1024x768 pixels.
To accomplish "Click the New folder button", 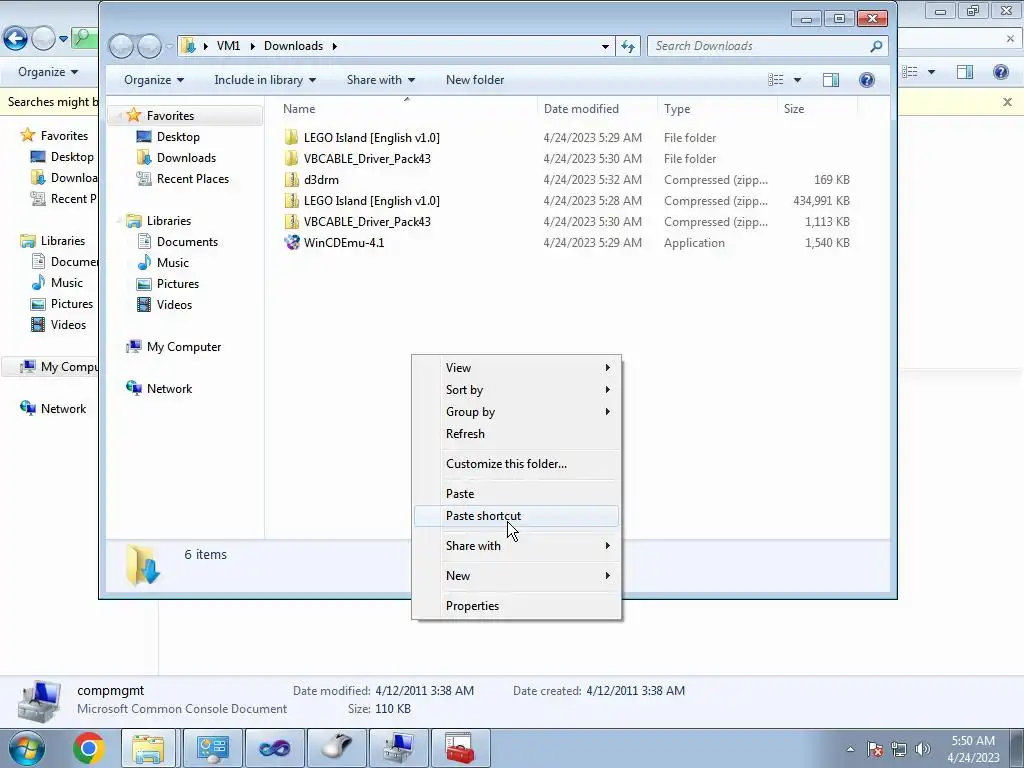I will coord(475,80).
